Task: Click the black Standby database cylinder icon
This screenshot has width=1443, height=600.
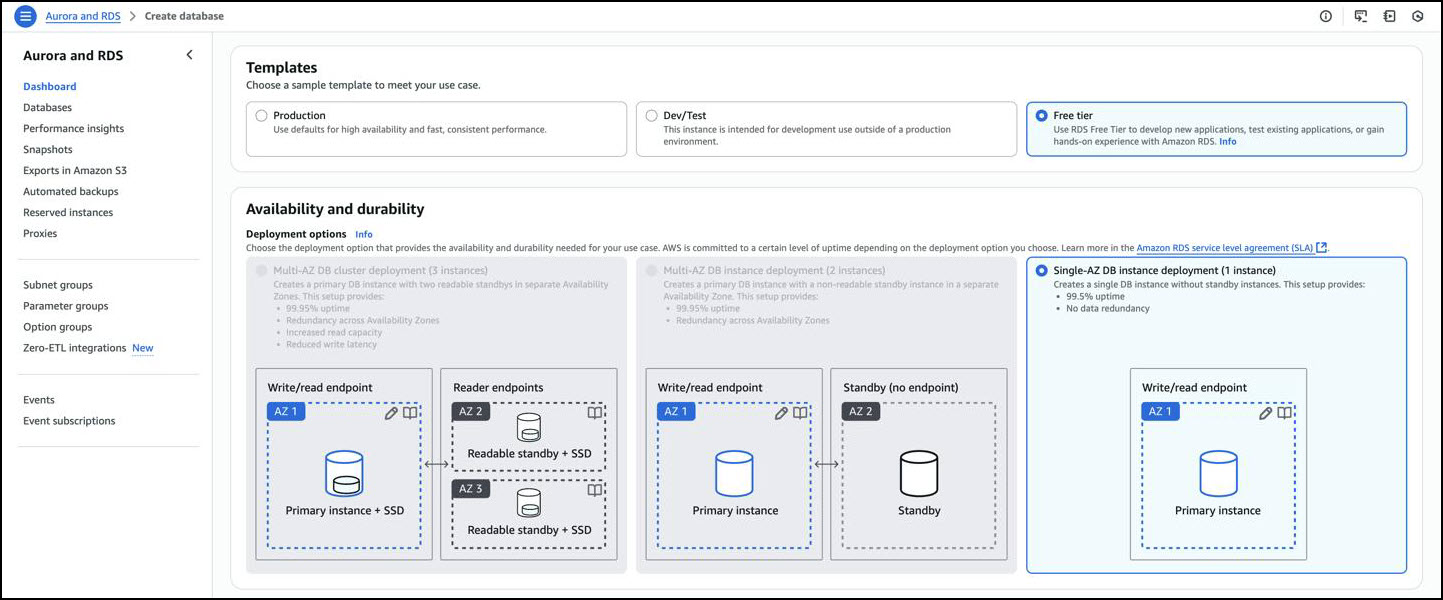Action: 919,473
